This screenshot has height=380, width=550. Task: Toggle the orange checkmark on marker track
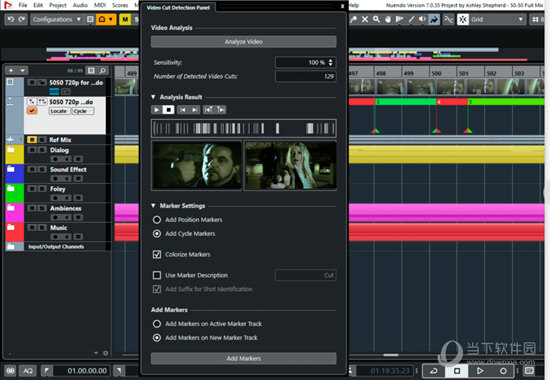coord(32,111)
